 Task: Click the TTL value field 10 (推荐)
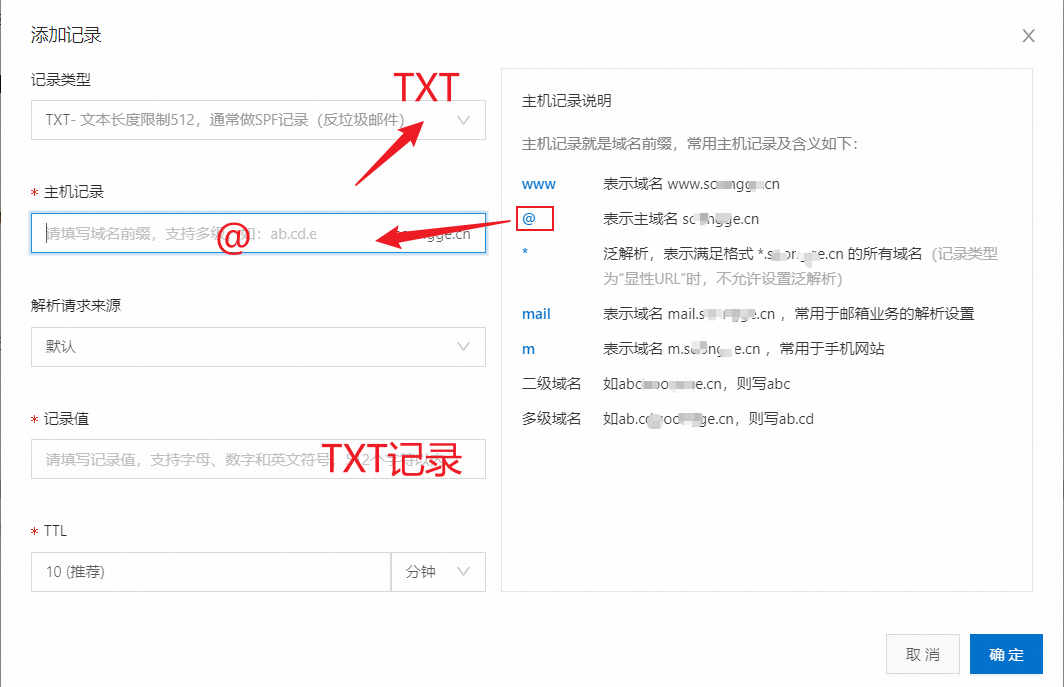tap(211, 572)
